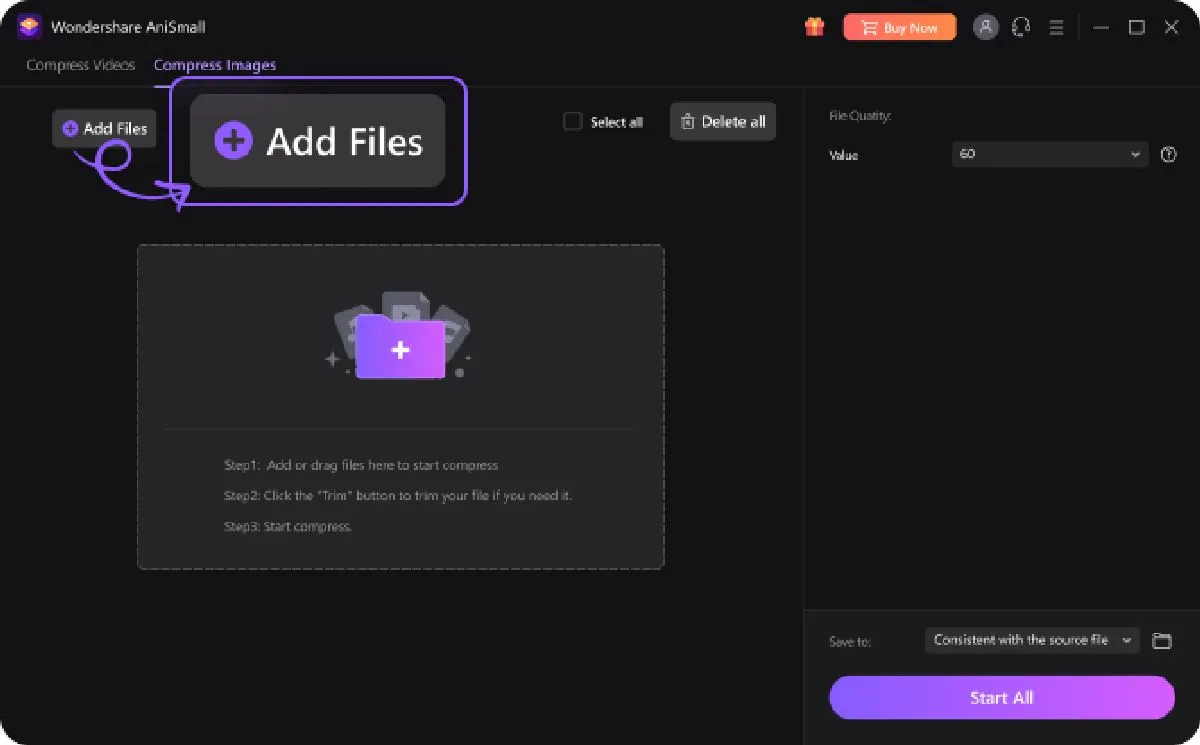Minimize the AniSmall window
This screenshot has width=1200, height=745.
1102,28
